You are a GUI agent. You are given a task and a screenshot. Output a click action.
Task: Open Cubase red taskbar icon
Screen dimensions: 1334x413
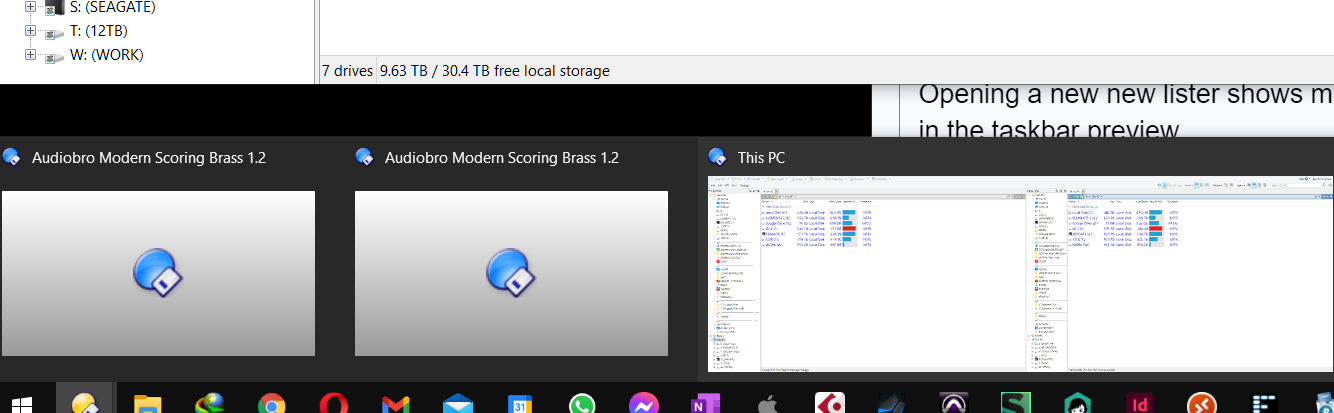(830, 404)
